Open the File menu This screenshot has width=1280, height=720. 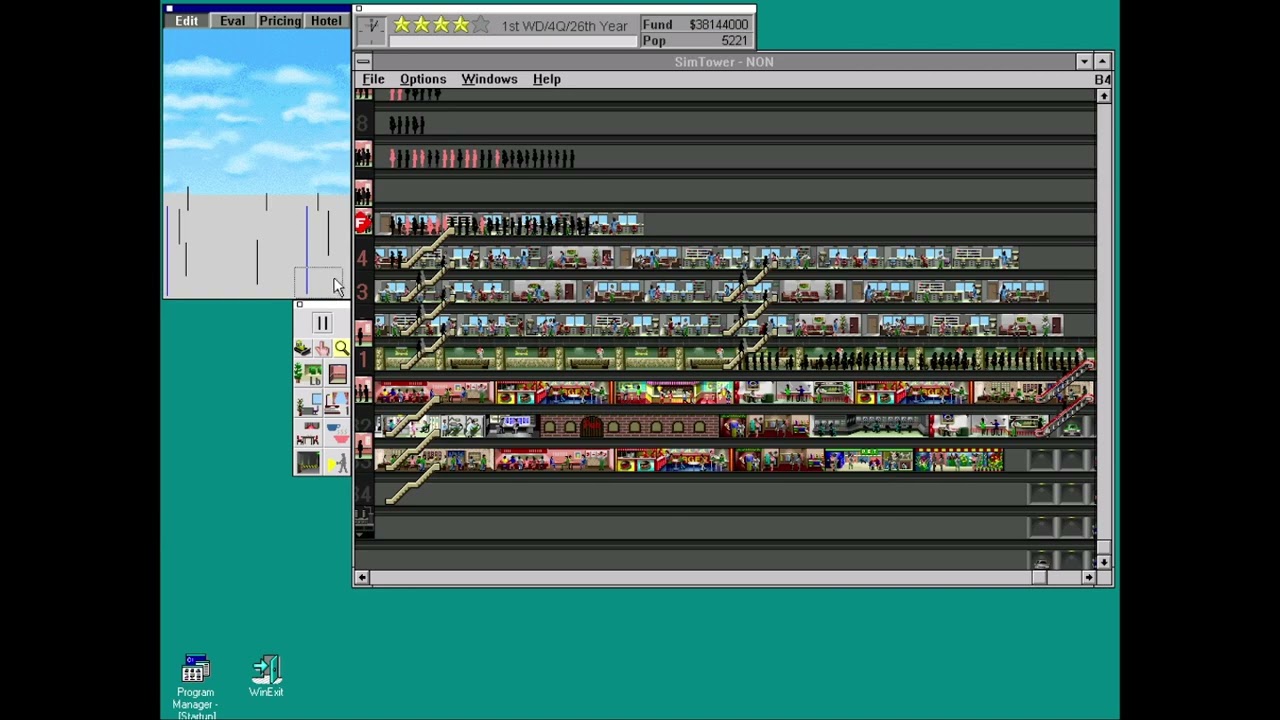[x=373, y=79]
